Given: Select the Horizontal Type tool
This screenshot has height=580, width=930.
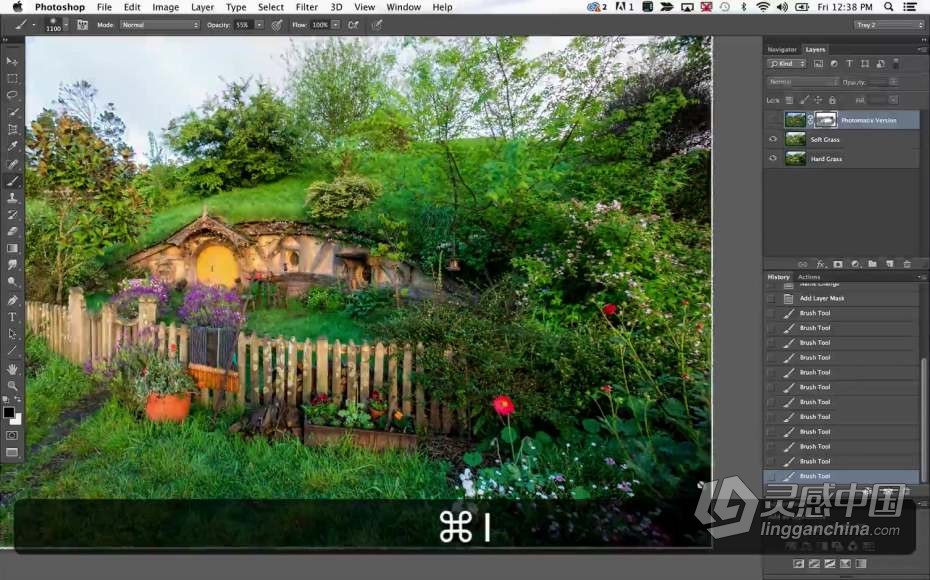Looking at the screenshot, I should tap(12, 317).
